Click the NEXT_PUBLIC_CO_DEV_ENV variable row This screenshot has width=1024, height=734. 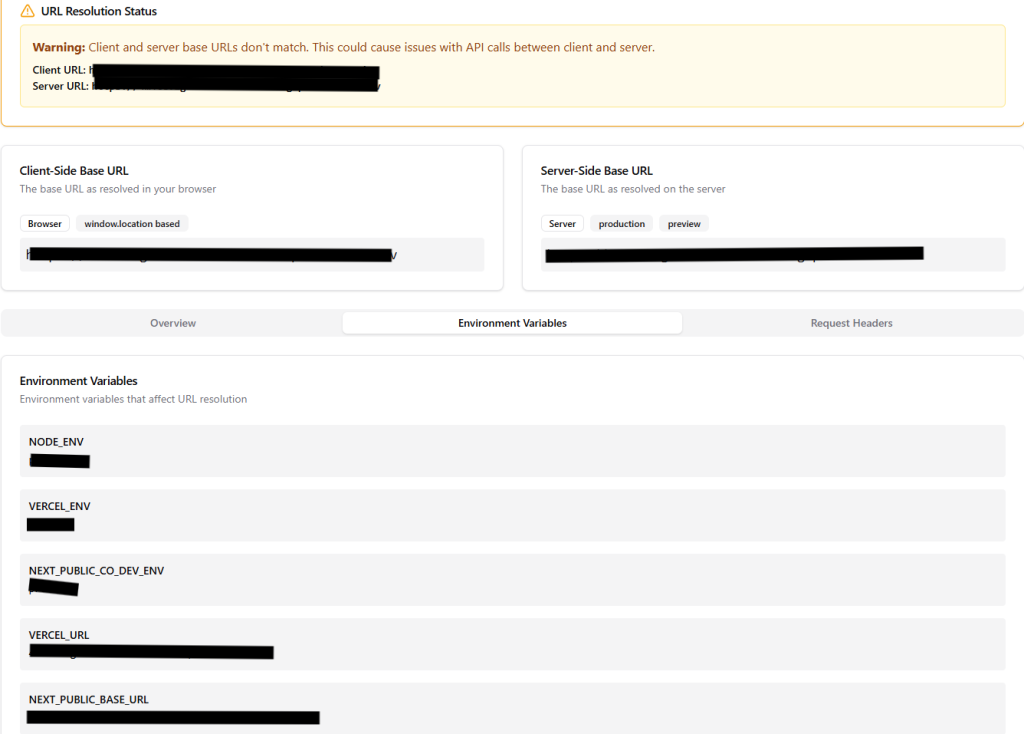click(x=512, y=579)
